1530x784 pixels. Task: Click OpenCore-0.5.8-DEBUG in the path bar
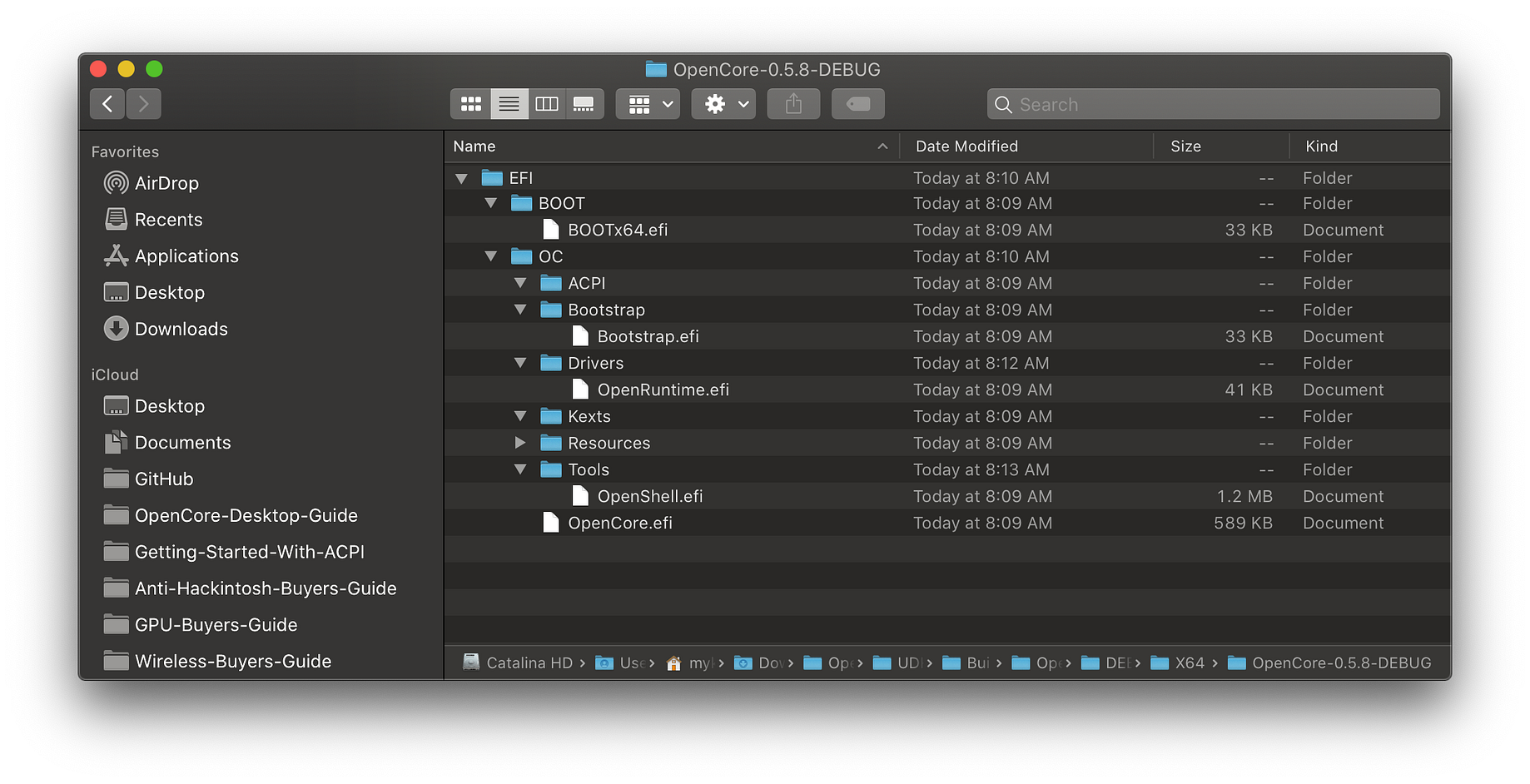1329,662
